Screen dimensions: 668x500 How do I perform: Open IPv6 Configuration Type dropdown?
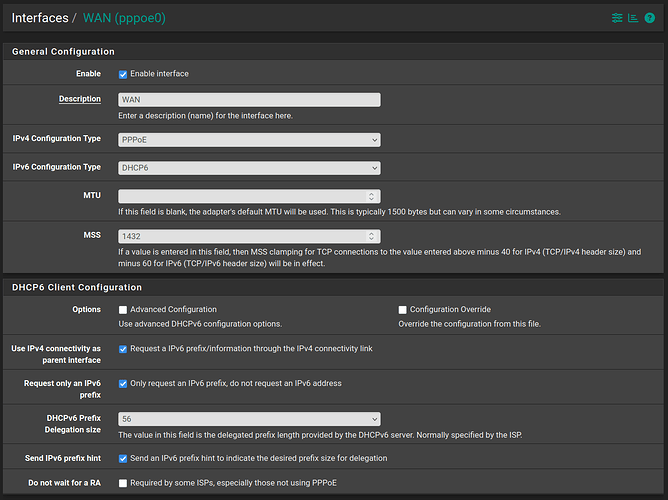[248, 168]
